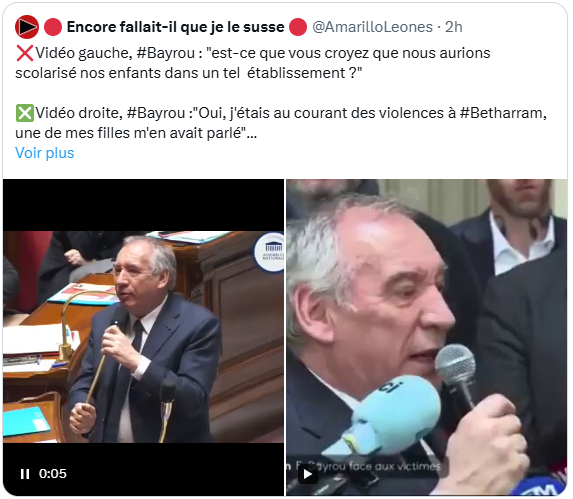The height and width of the screenshot is (499, 573).
Task: Open profile name Encore fallait-il que je le susse
Action: (175, 27)
